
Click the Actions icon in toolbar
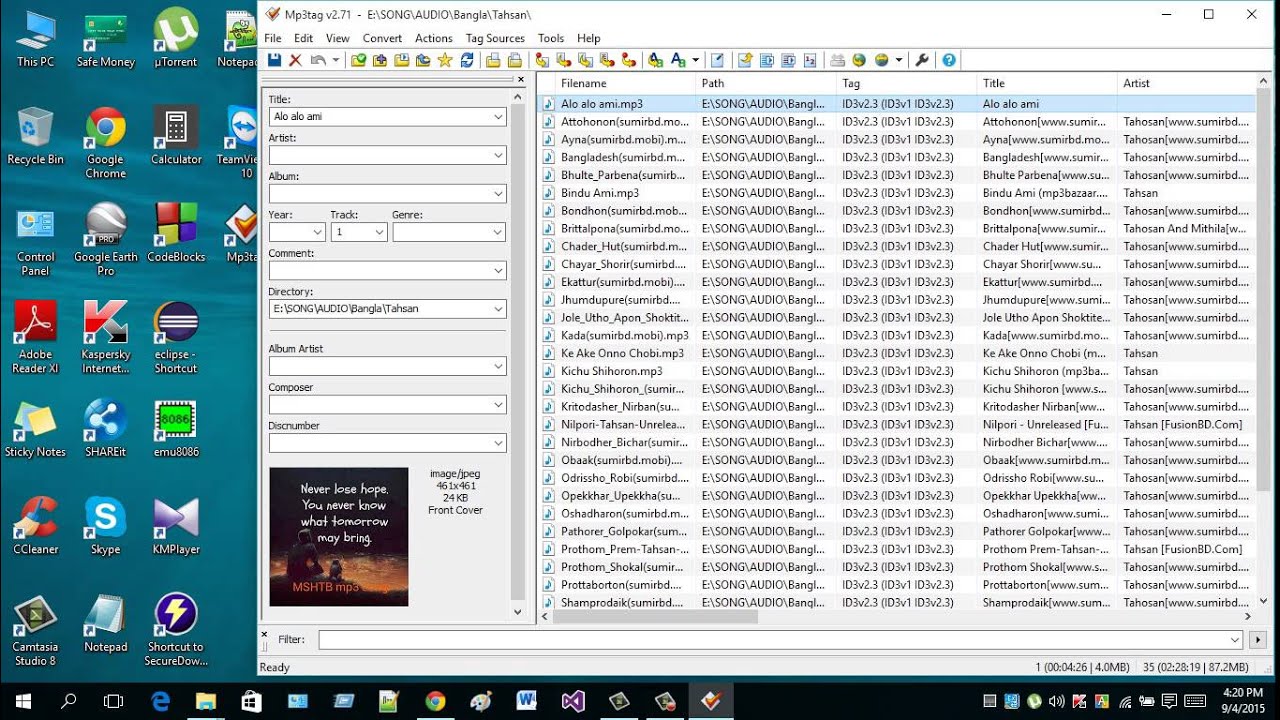pos(655,60)
